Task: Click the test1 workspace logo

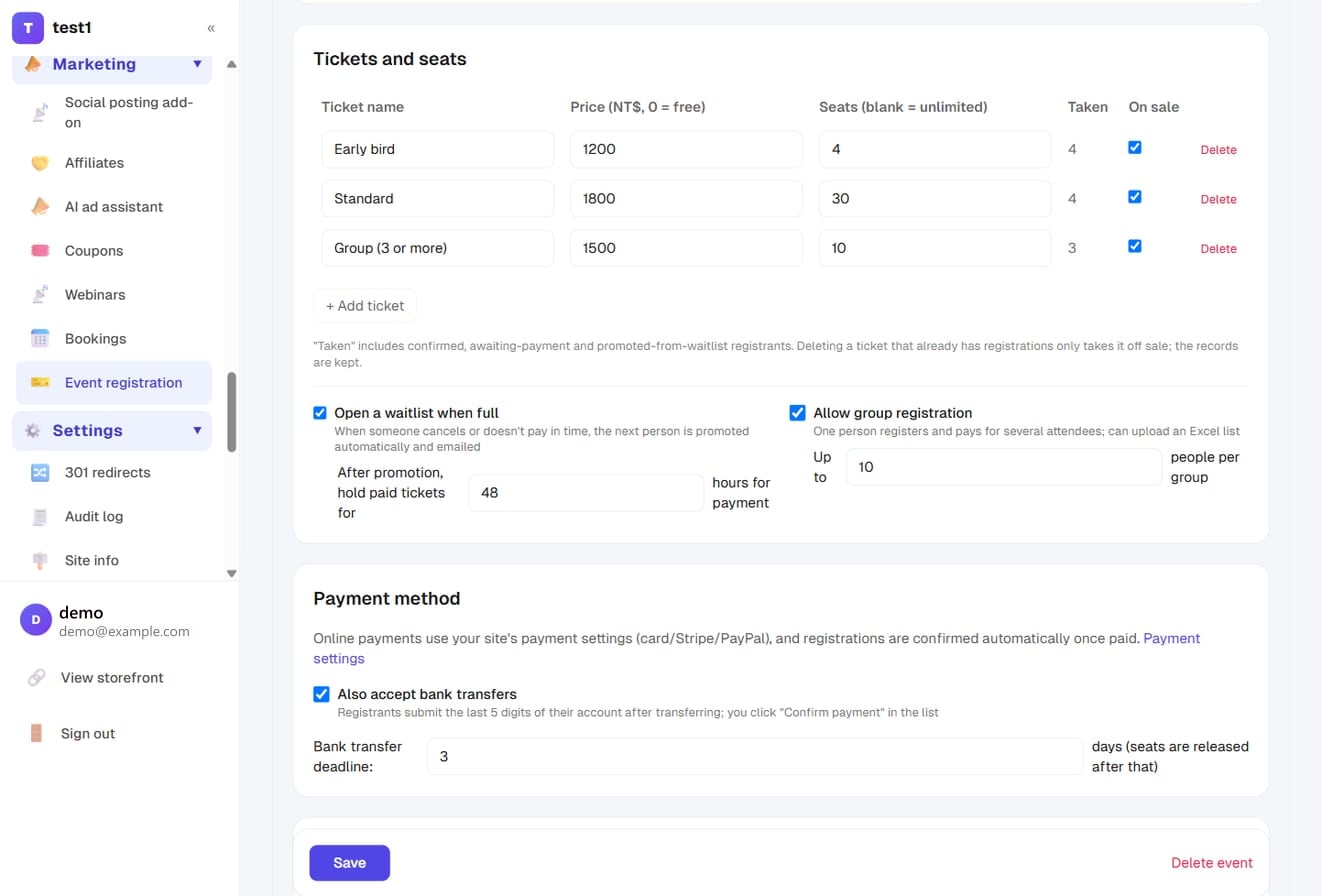Action: tap(28, 28)
